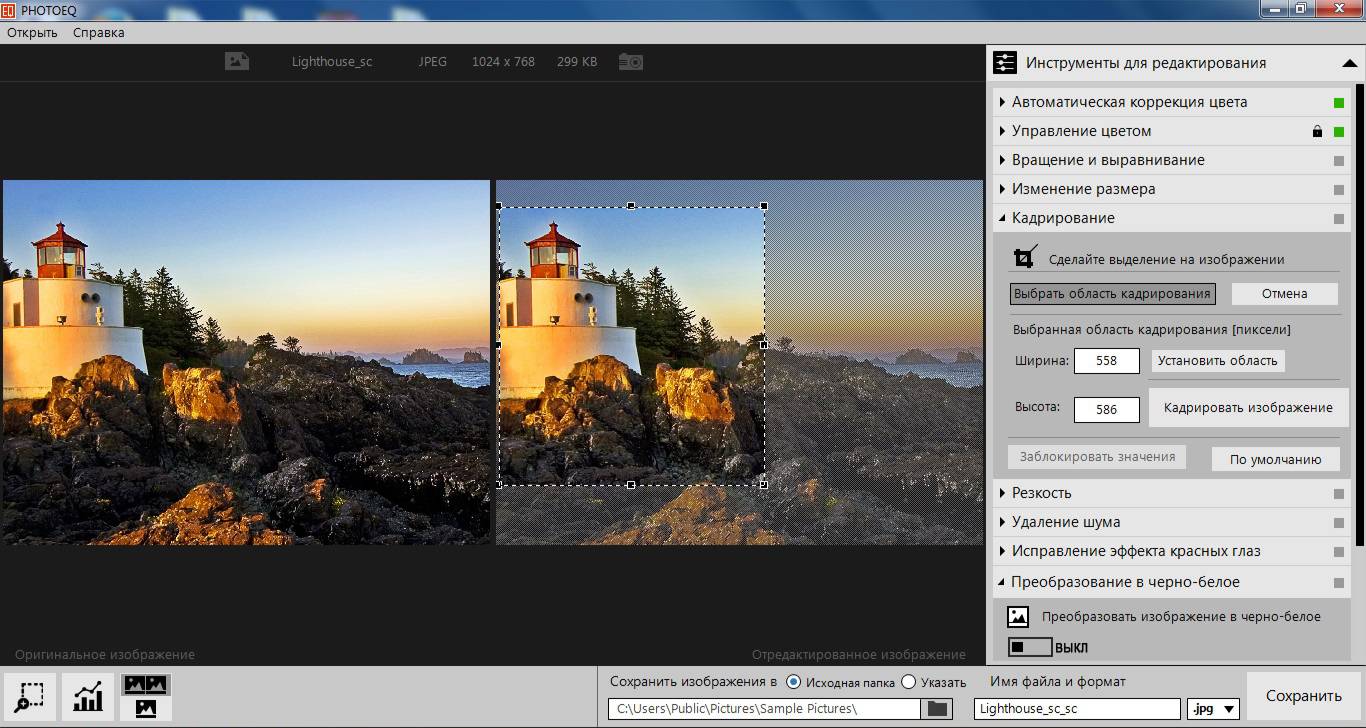Select the Указать radio button
1366x728 pixels.
(x=908, y=682)
